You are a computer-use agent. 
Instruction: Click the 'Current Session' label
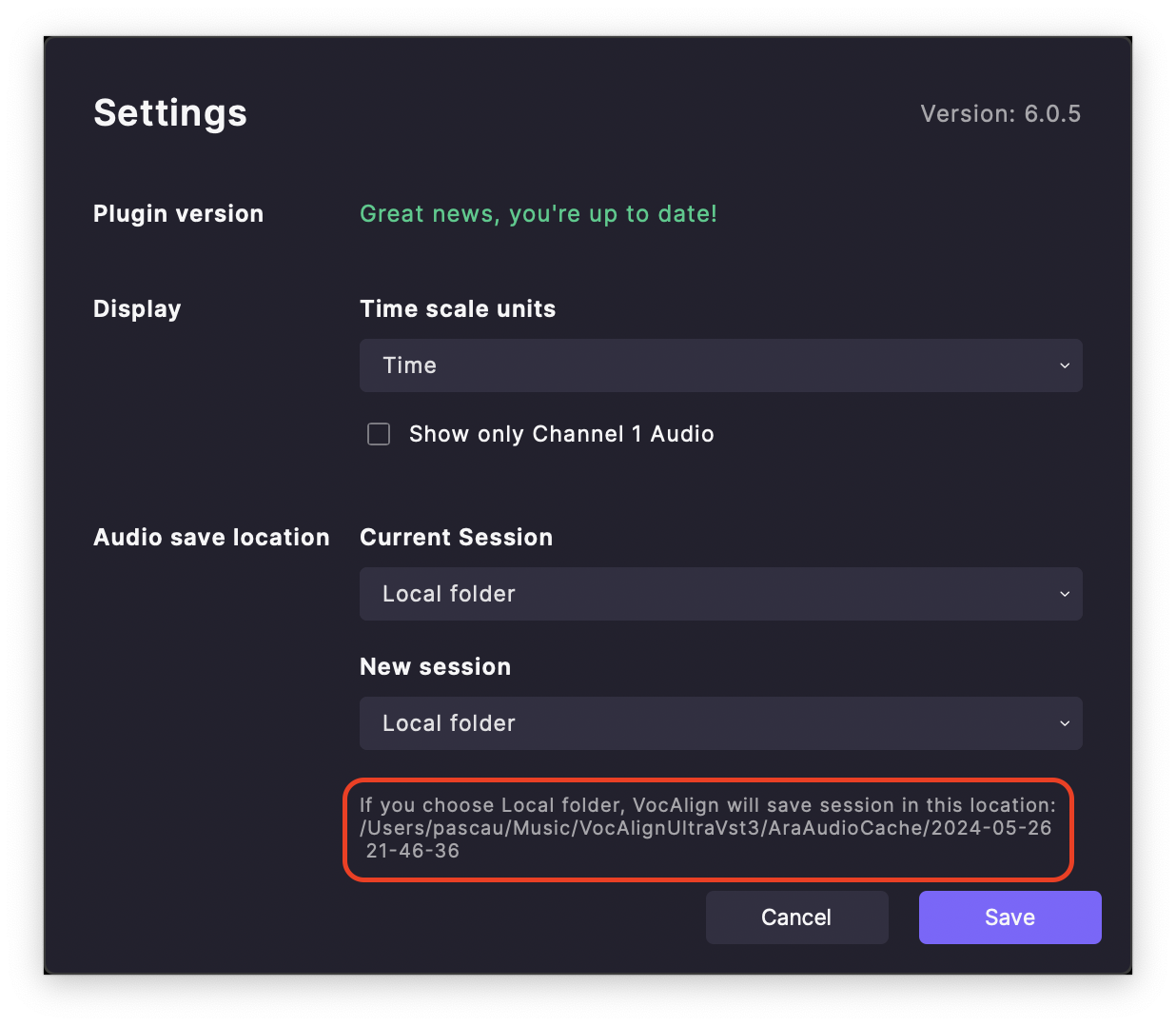(456, 538)
